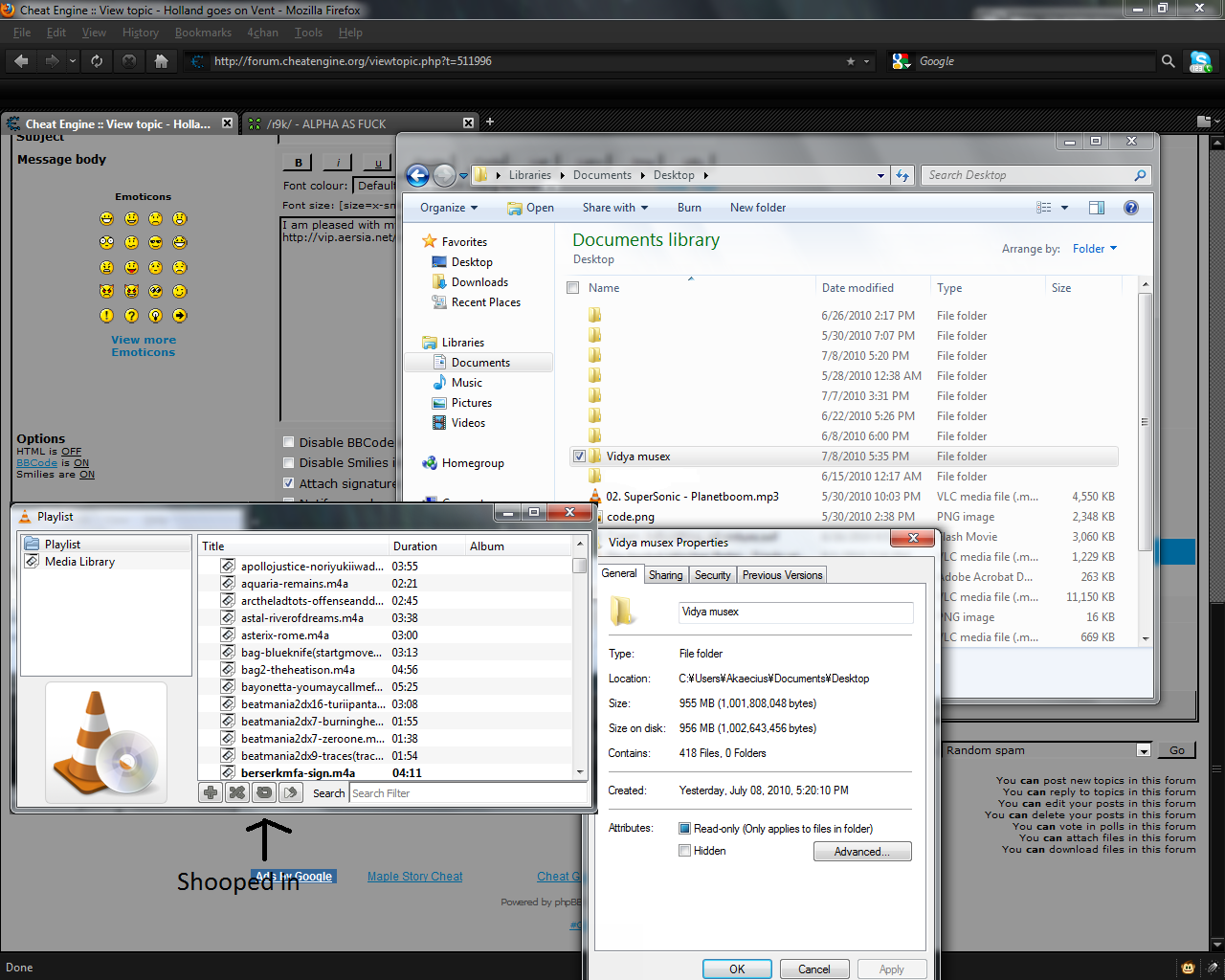This screenshot has height=980, width=1225.
Task: Enable the Hidden attribute checkbox
Action: (684, 851)
